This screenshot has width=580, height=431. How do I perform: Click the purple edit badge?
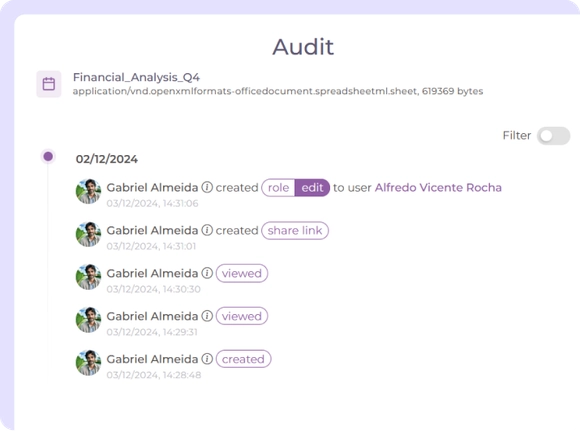point(312,188)
